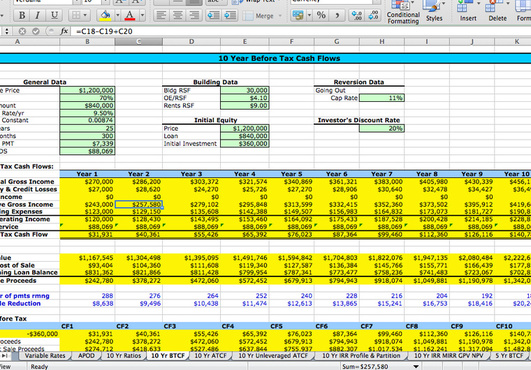Open Conditional Formatting menu

coord(403,12)
